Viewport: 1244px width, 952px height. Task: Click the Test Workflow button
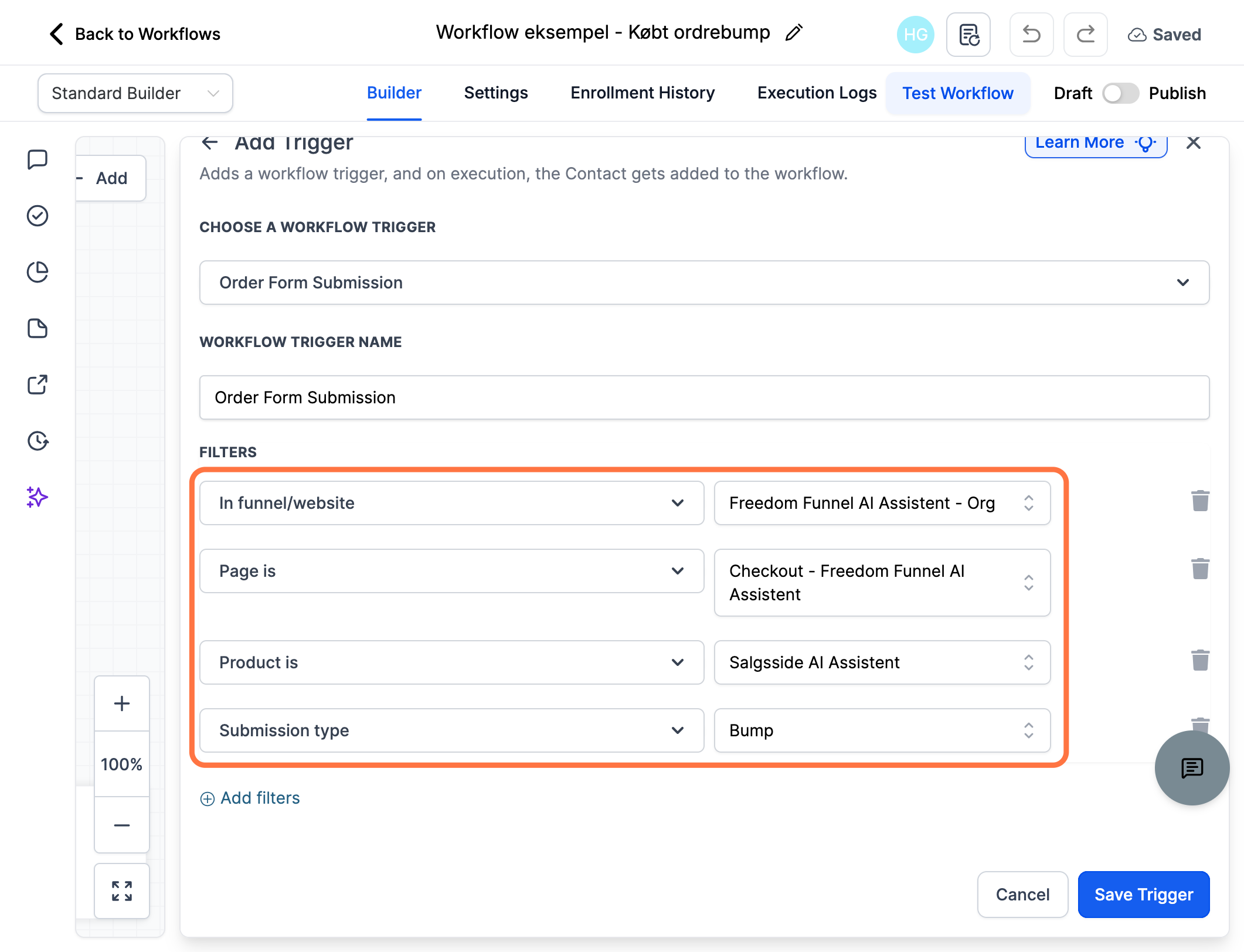[958, 93]
